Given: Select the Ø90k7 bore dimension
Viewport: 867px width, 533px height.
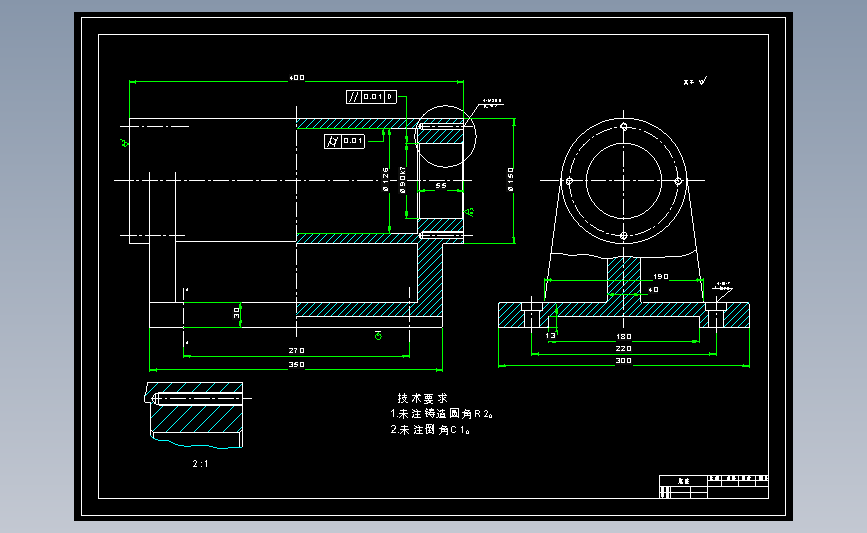Looking at the screenshot, I should 403,180.
